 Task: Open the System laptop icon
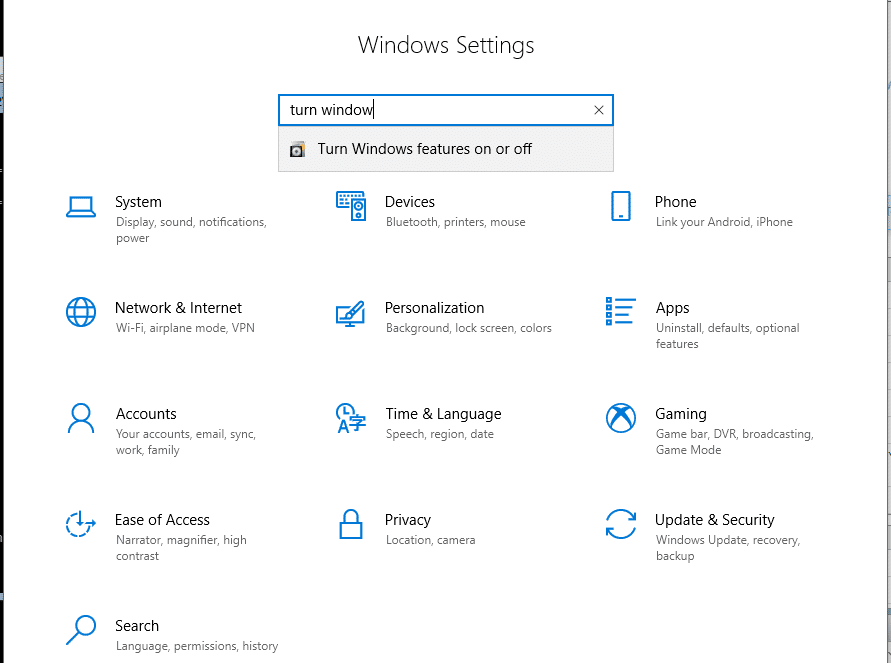tap(81, 207)
